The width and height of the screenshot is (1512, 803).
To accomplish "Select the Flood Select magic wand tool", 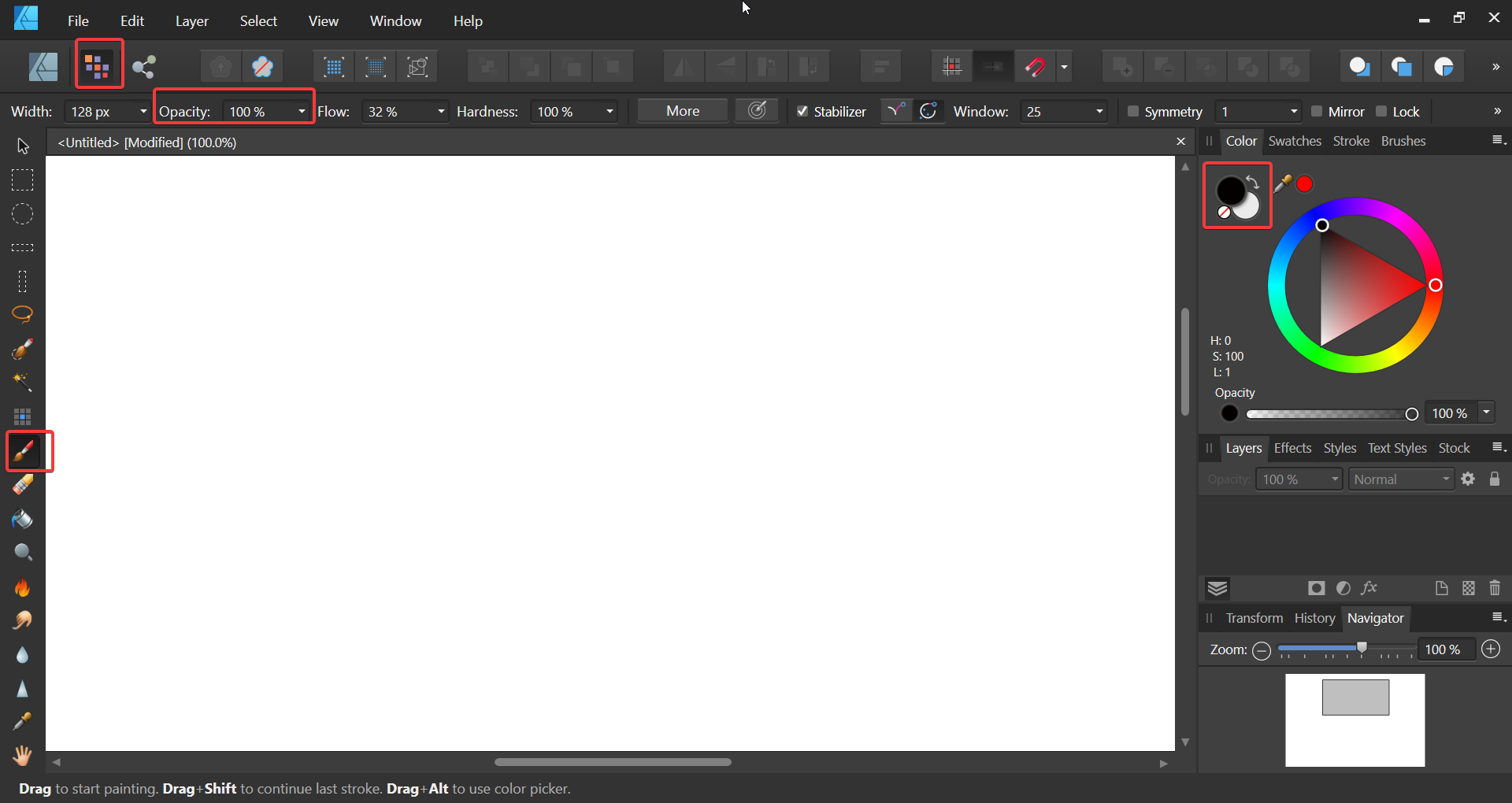I will click(x=22, y=383).
